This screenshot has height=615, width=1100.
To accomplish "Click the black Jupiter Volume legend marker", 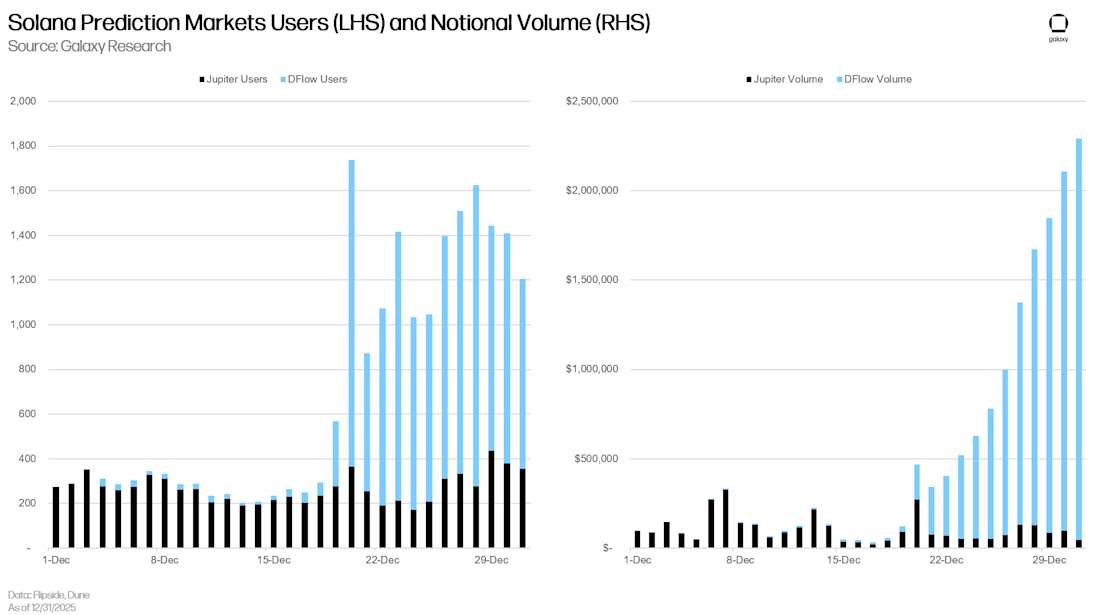I will tap(751, 79).
